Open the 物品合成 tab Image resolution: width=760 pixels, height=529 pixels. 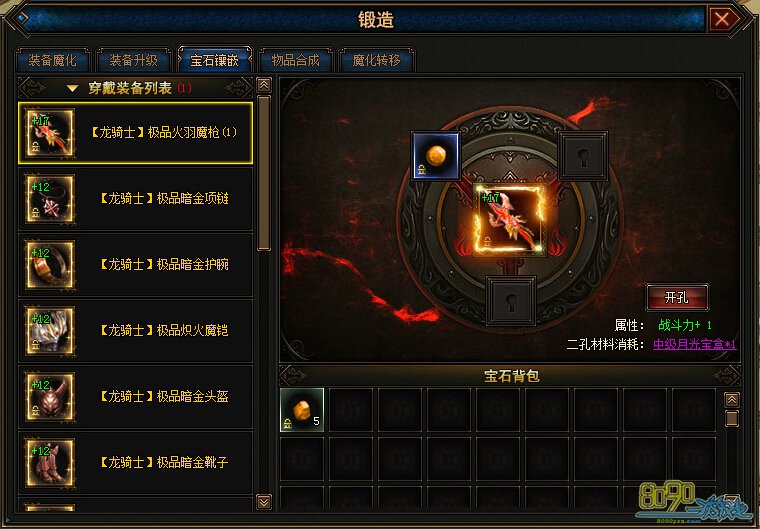tap(296, 60)
